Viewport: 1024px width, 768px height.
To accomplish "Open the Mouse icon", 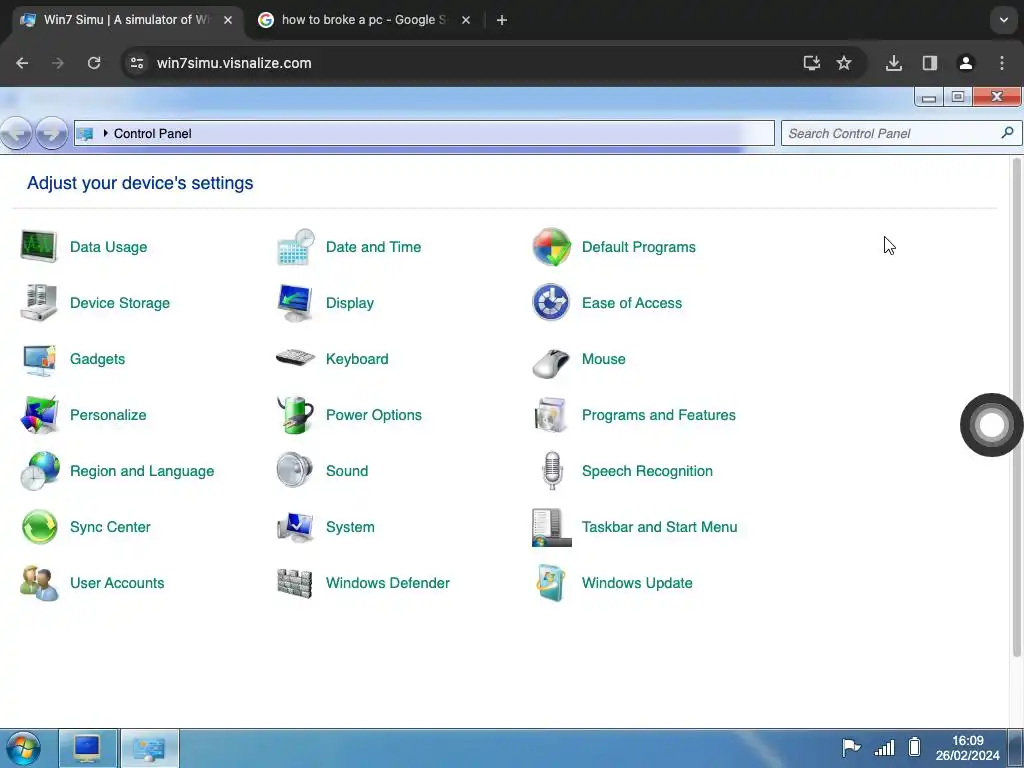I will pos(551,363).
